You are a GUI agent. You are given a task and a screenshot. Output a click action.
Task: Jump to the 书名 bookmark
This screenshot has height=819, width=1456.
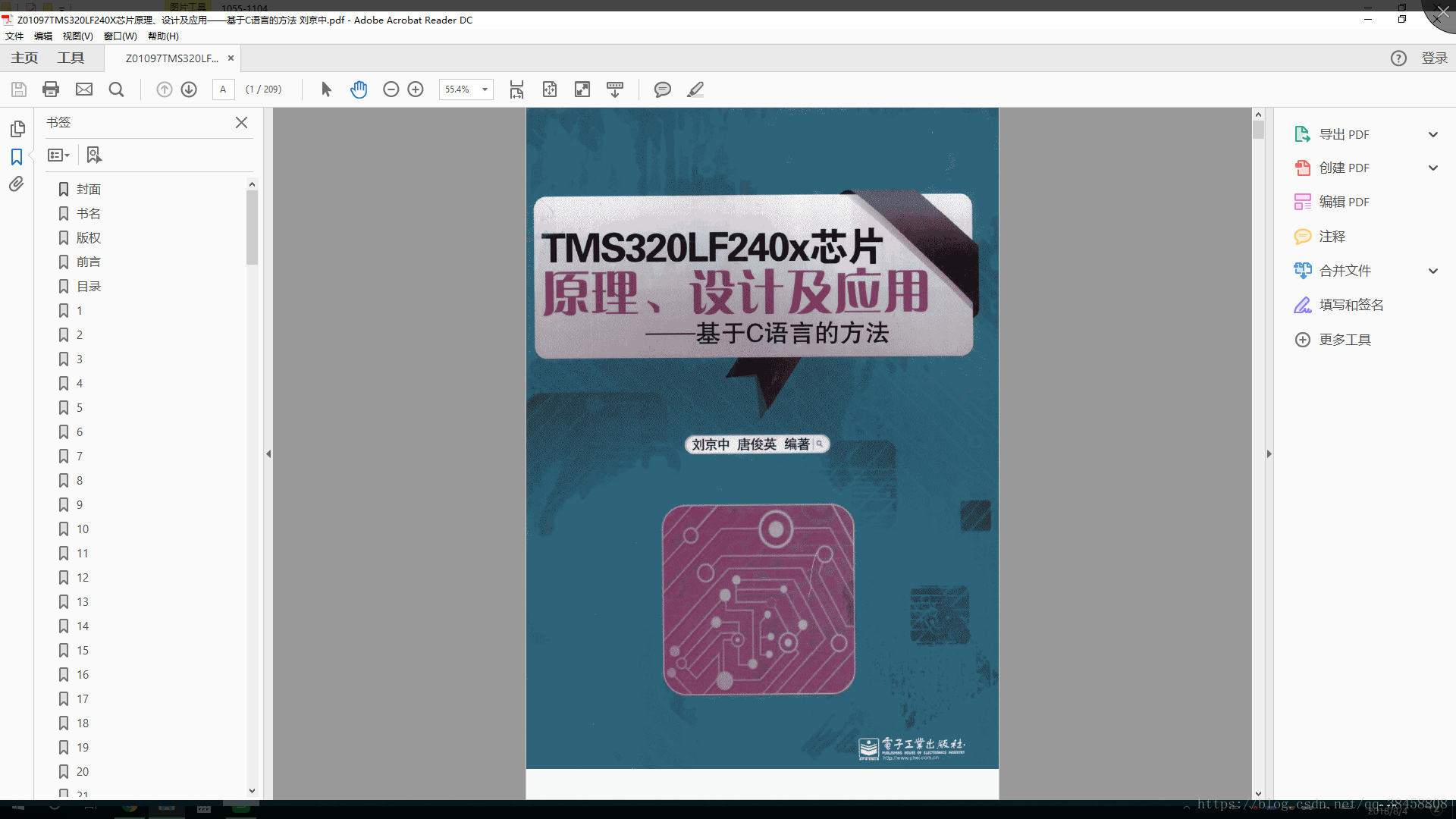89,214
